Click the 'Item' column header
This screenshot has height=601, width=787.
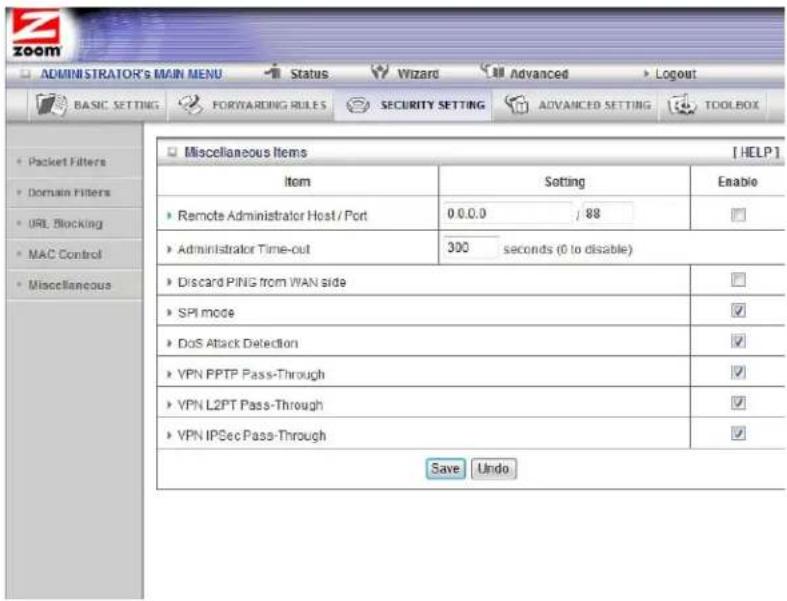pyautogui.click(x=297, y=181)
